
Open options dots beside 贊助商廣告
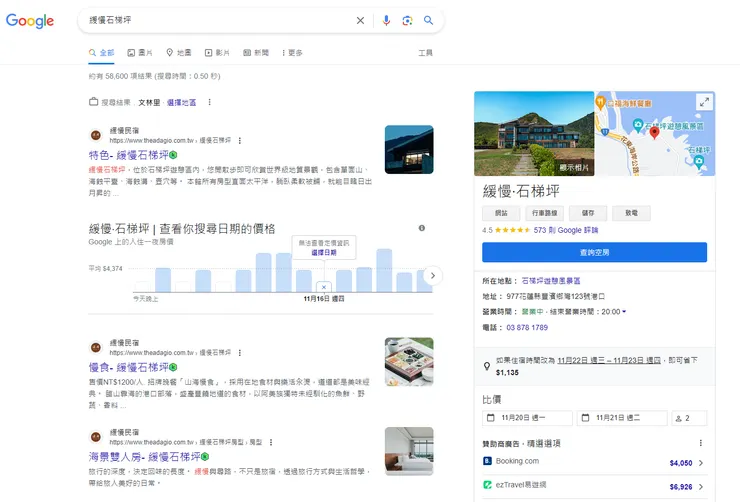pyautogui.click(x=701, y=443)
